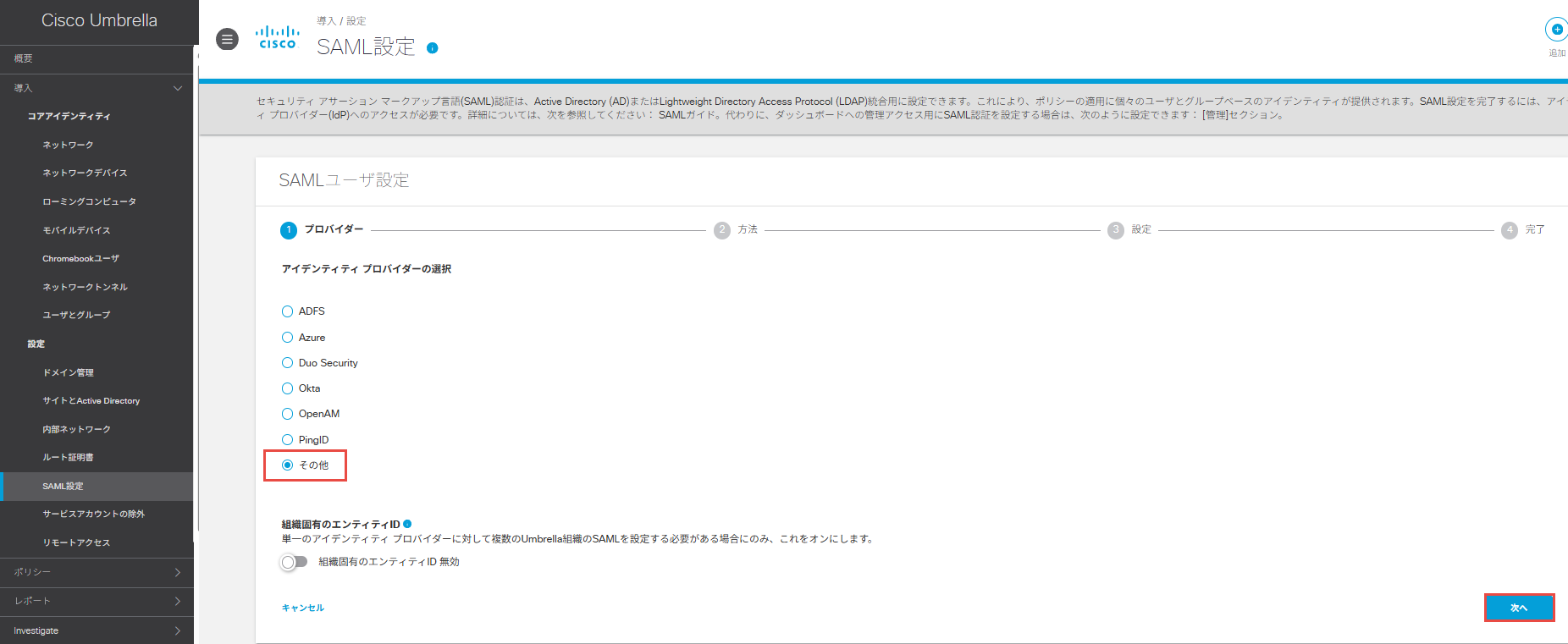Click the 次へ button
This screenshot has width=1568, height=644.
(x=1519, y=608)
